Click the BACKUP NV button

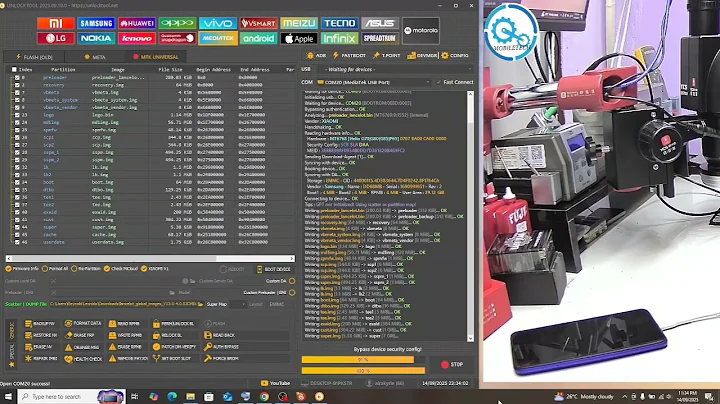[40, 324]
